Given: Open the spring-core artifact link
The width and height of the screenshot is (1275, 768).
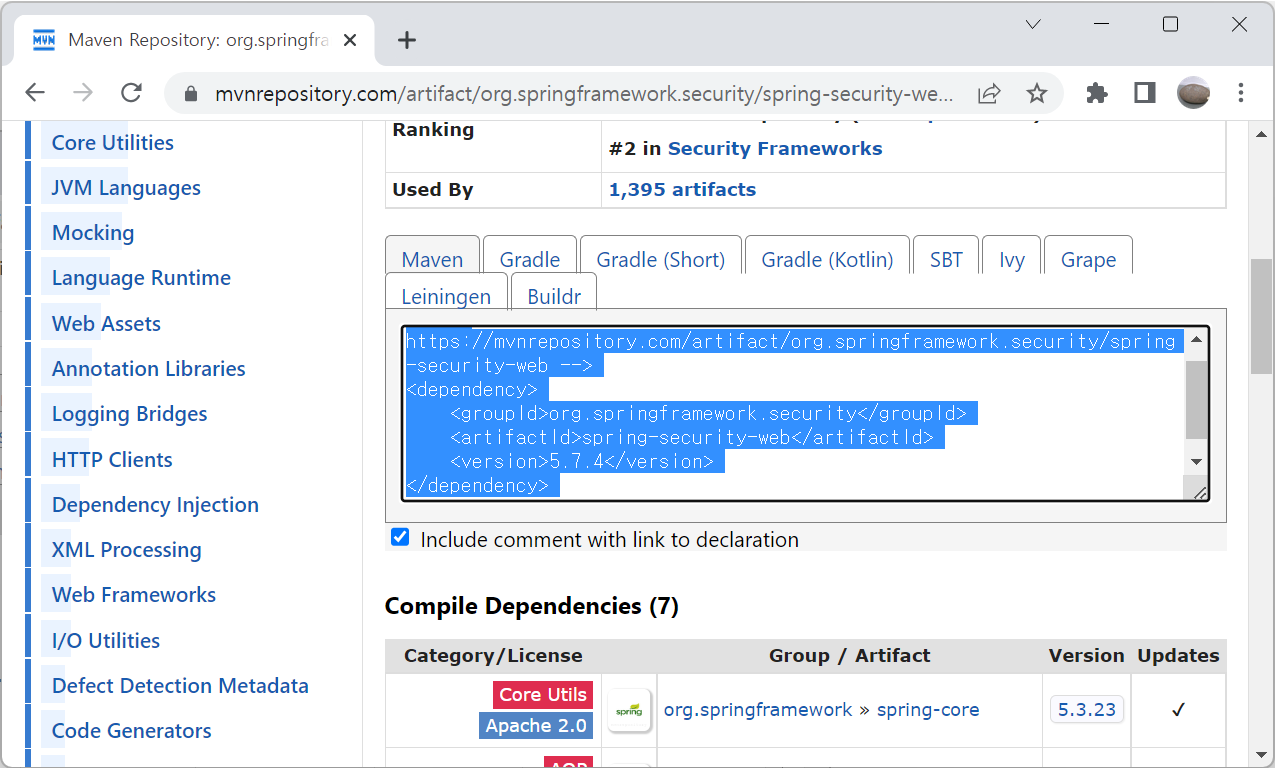Looking at the screenshot, I should click(928, 710).
